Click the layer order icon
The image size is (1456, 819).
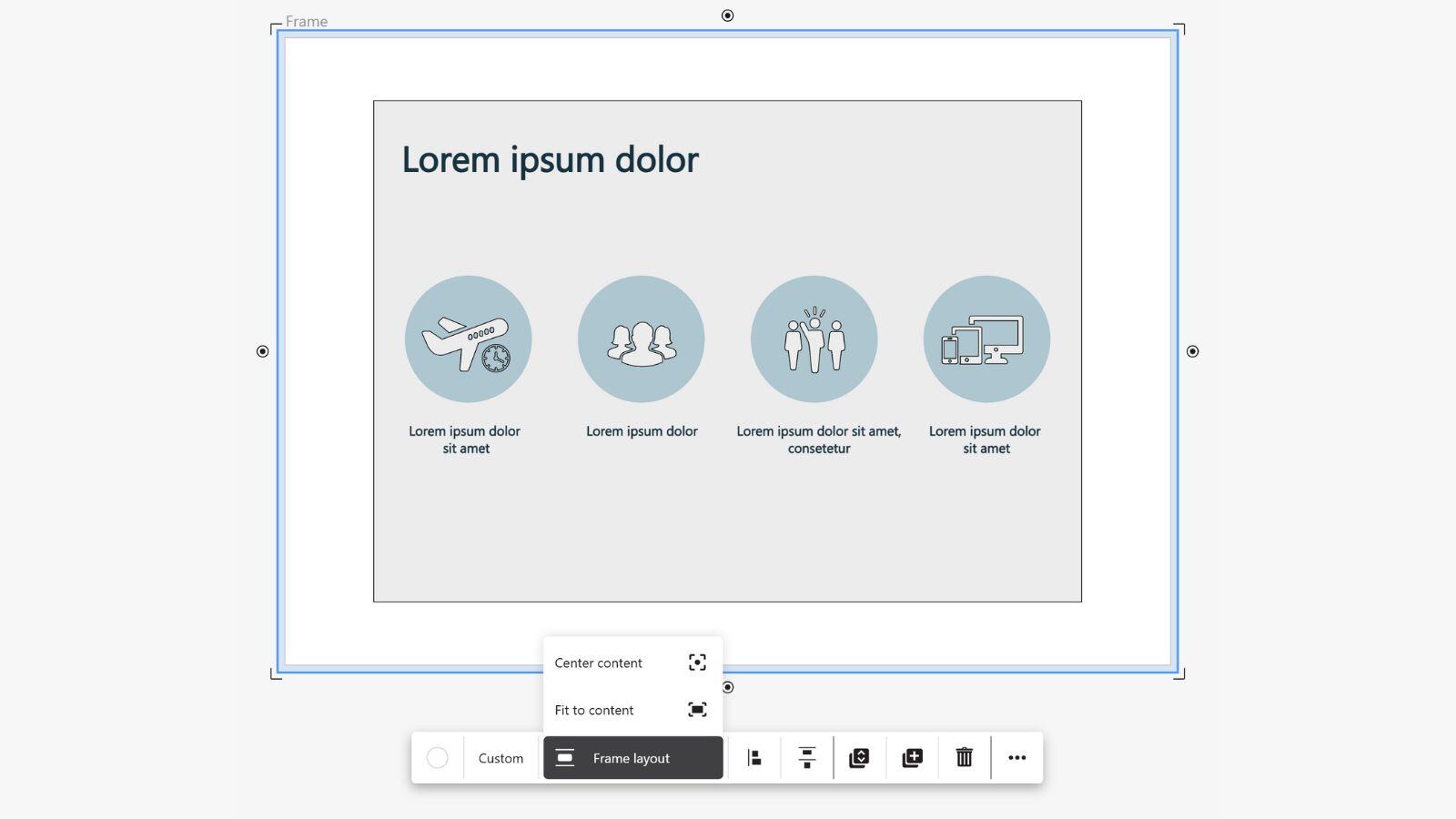point(859,758)
